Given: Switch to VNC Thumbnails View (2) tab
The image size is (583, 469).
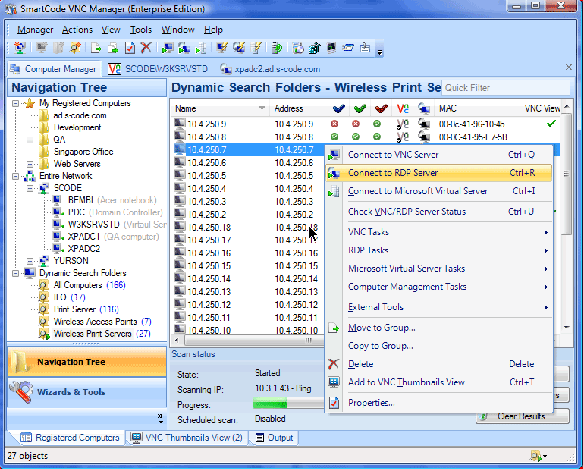Looking at the screenshot, I should click(187, 438).
